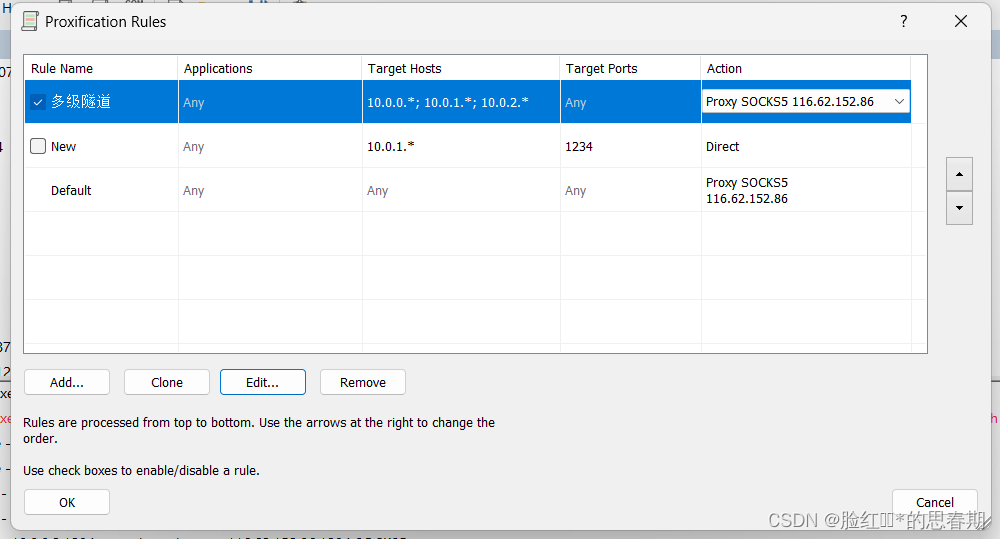
Task: Move rule up with the up arrow
Action: pos(959,174)
